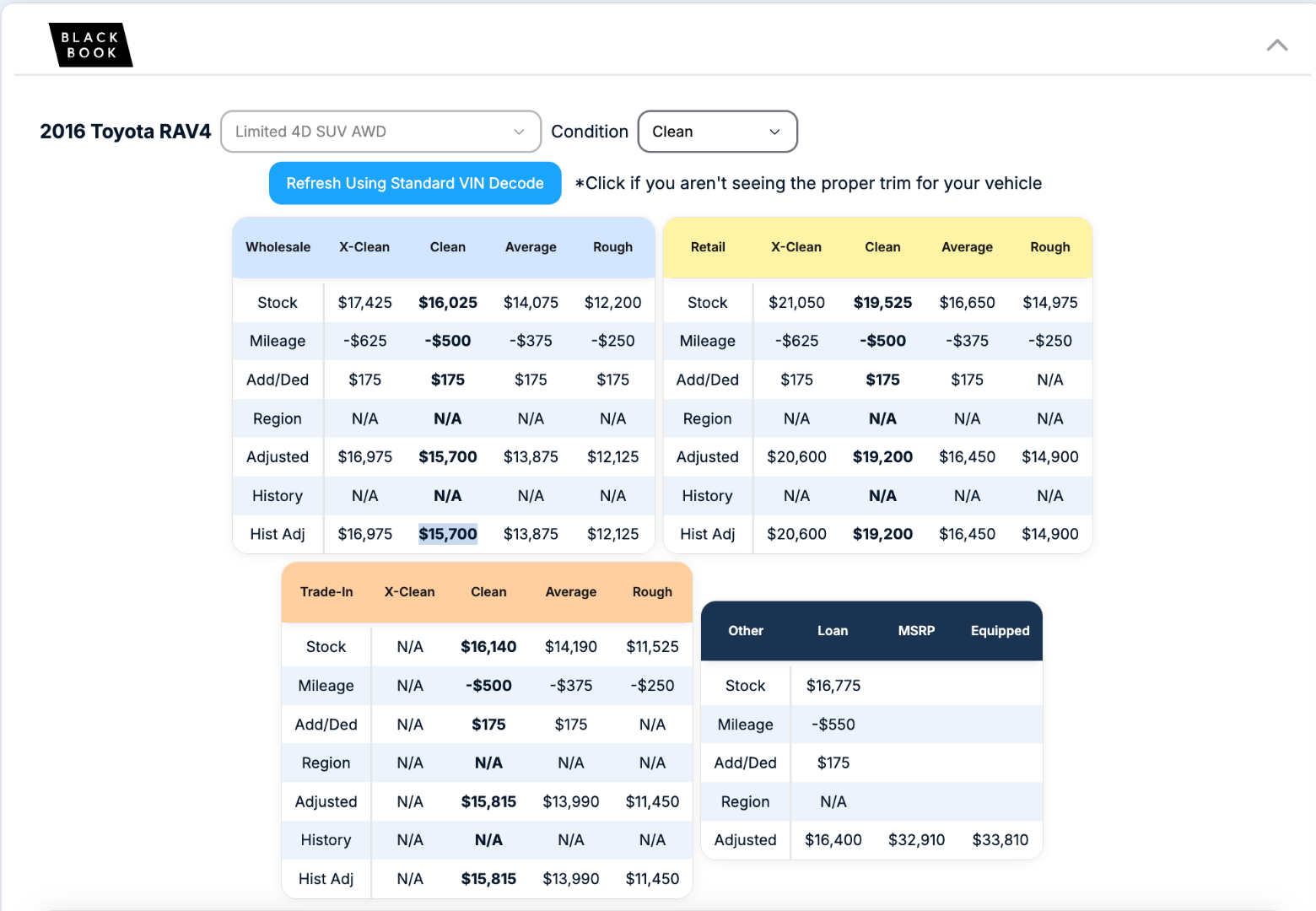The image size is (1316, 911).
Task: Click Retail Stock X-Clean $21,050
Action: point(796,303)
